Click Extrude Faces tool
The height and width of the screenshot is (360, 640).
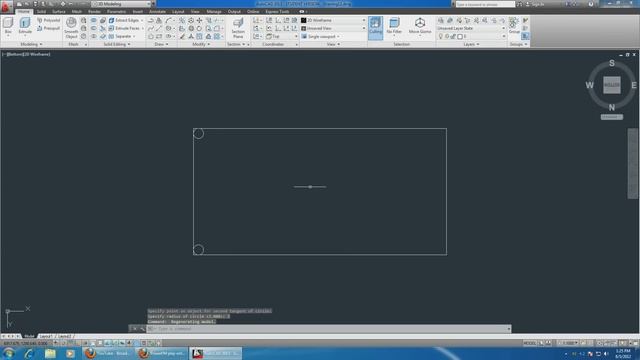click(124, 28)
